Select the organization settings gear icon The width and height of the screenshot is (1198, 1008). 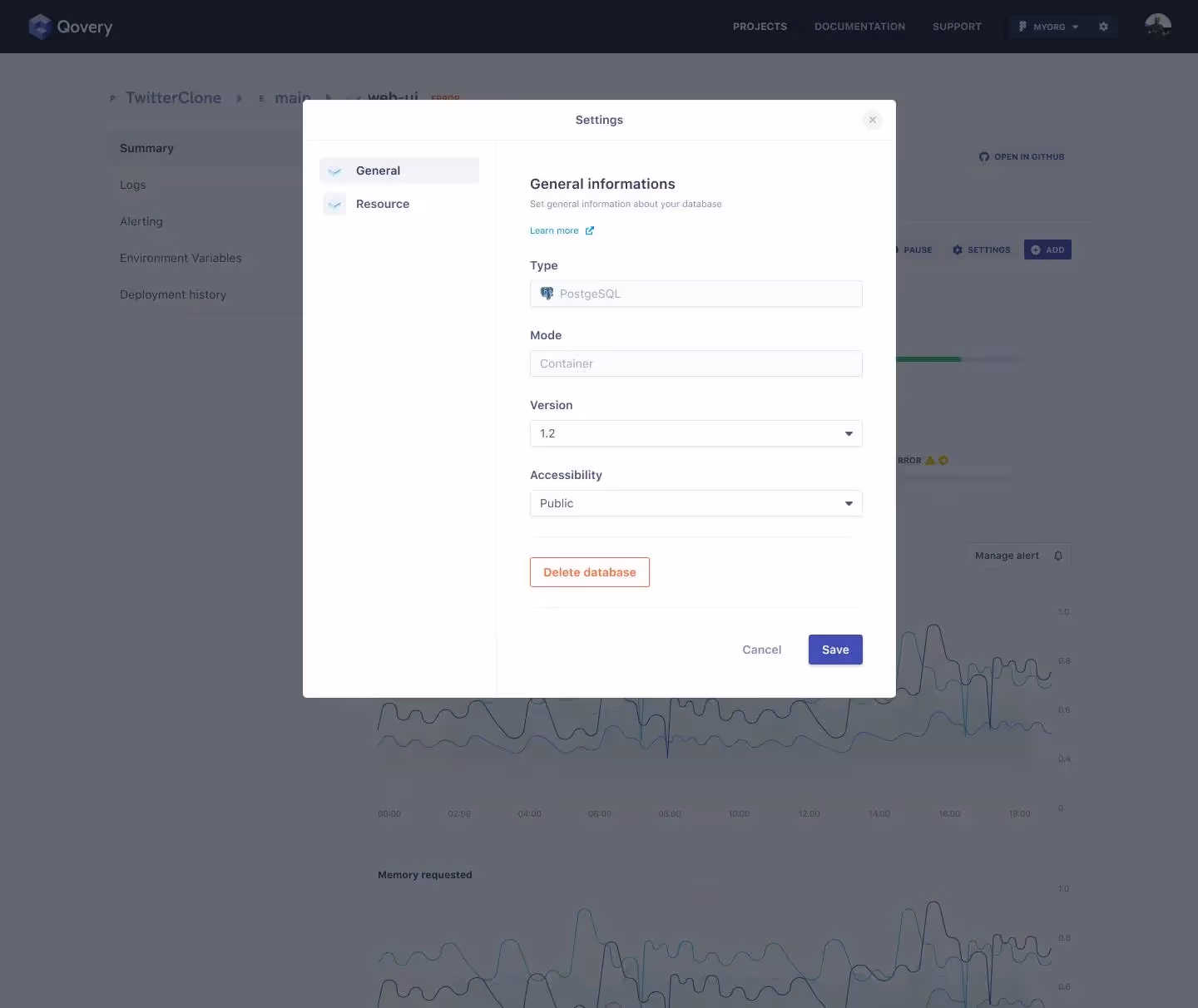(1103, 27)
